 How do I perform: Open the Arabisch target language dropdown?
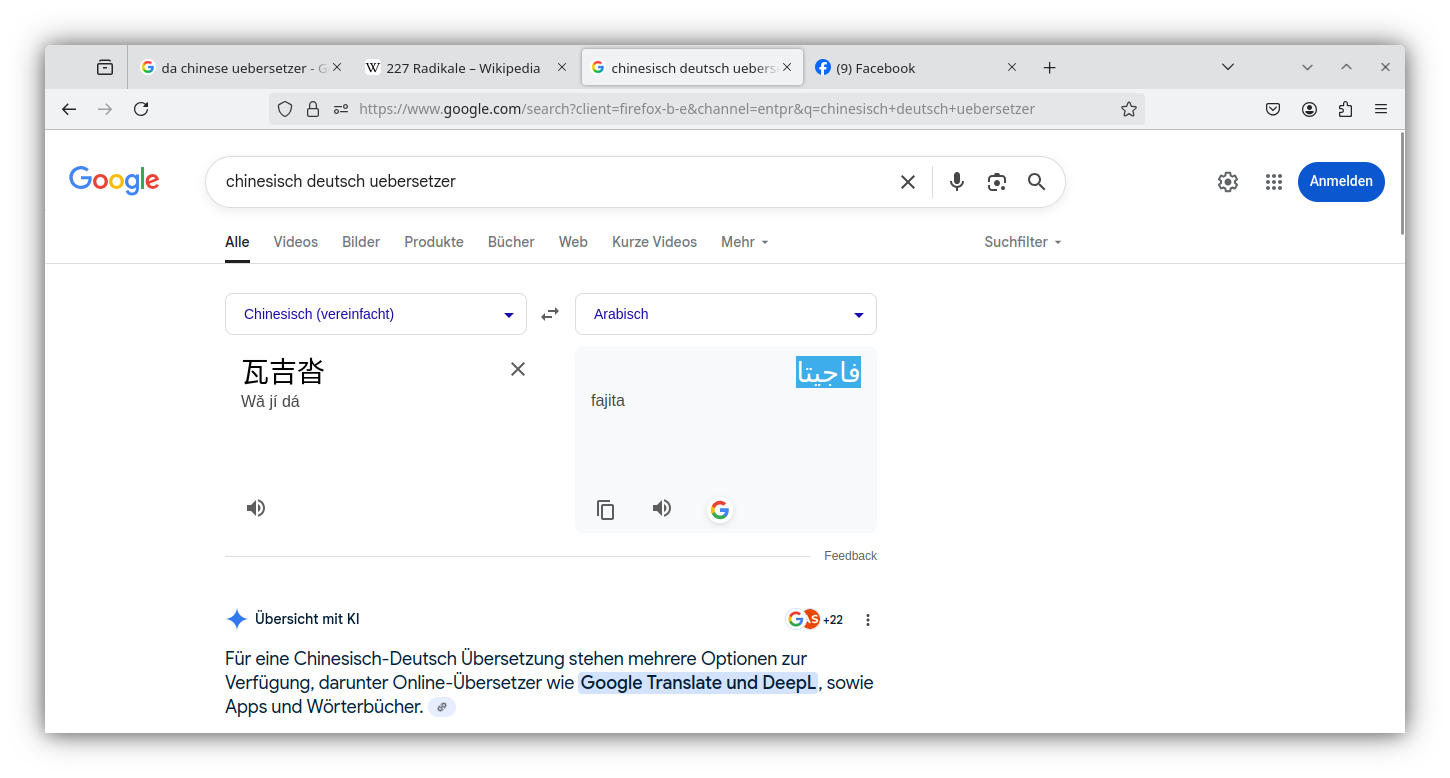725,313
